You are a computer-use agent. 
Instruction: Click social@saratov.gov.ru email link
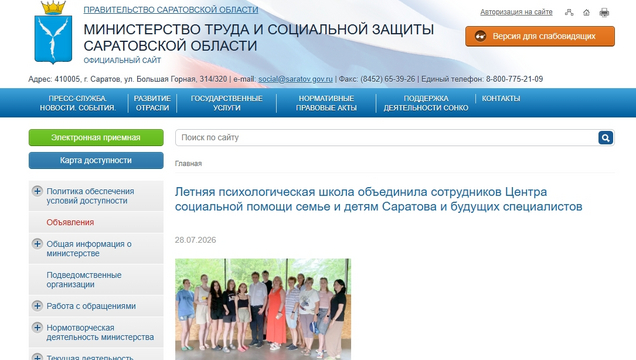click(296, 79)
